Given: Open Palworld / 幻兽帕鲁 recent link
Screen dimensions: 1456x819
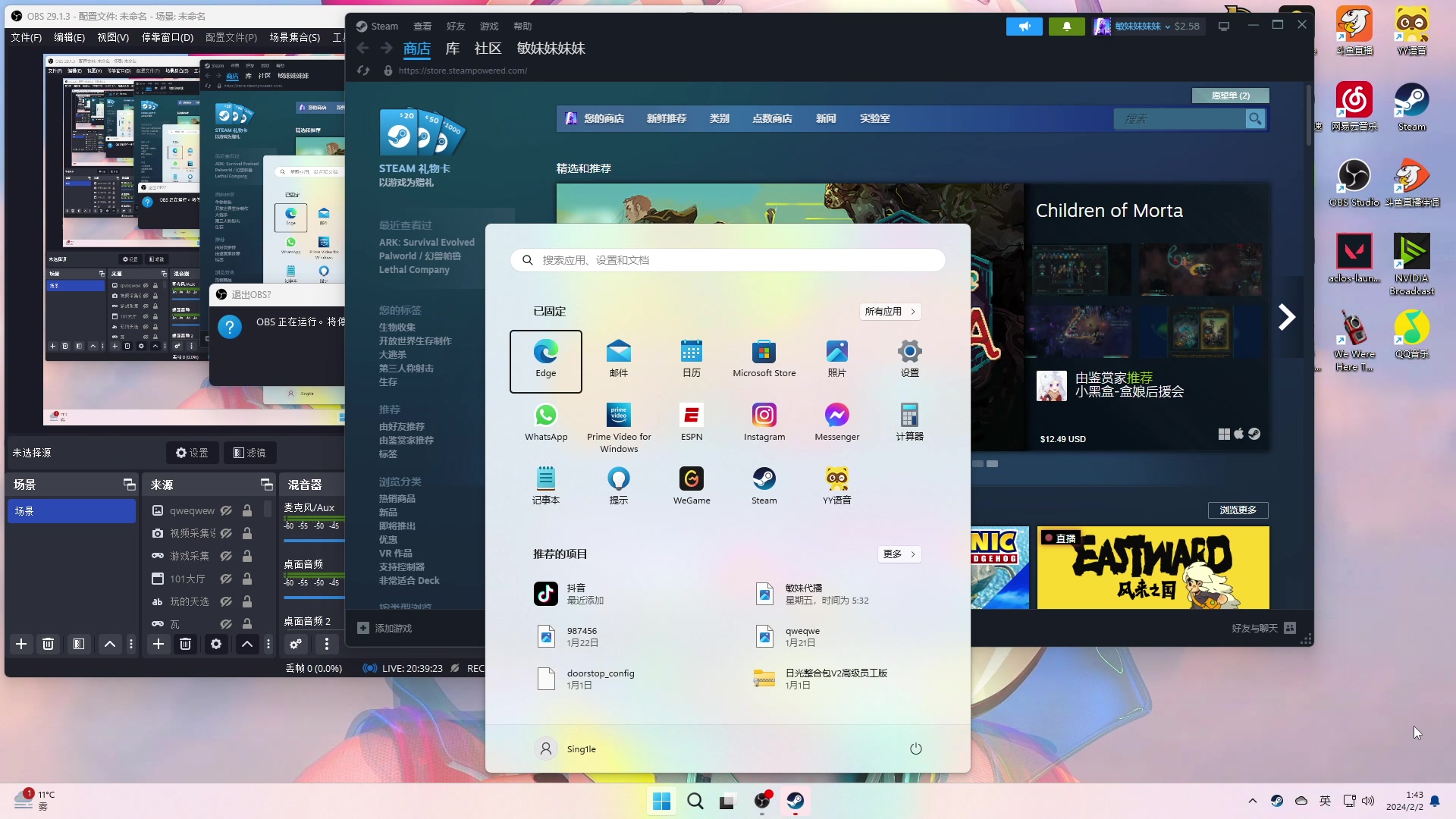Looking at the screenshot, I should pos(420,256).
